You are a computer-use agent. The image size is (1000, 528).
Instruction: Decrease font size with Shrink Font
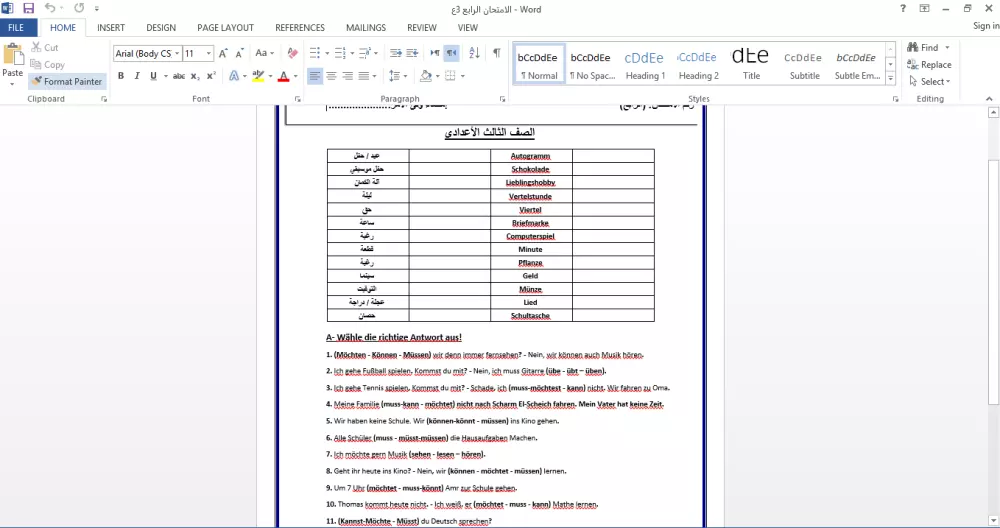(x=239, y=54)
